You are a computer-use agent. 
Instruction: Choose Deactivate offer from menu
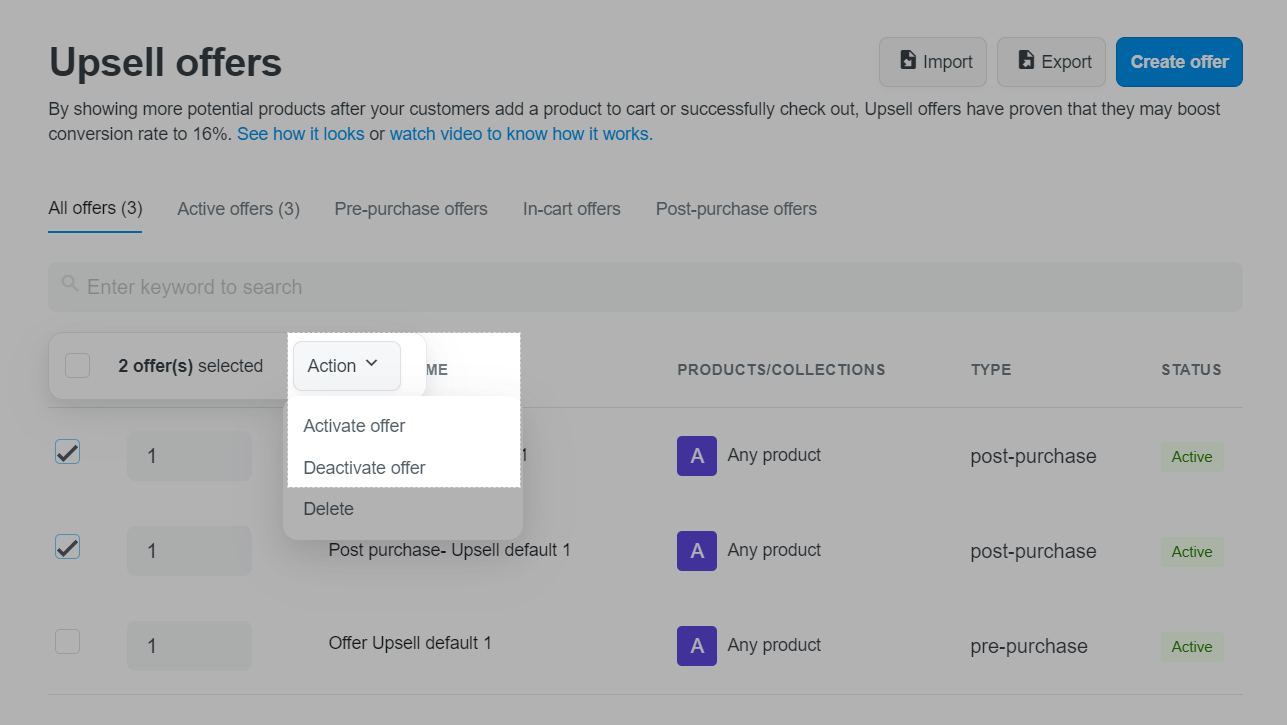coord(364,468)
